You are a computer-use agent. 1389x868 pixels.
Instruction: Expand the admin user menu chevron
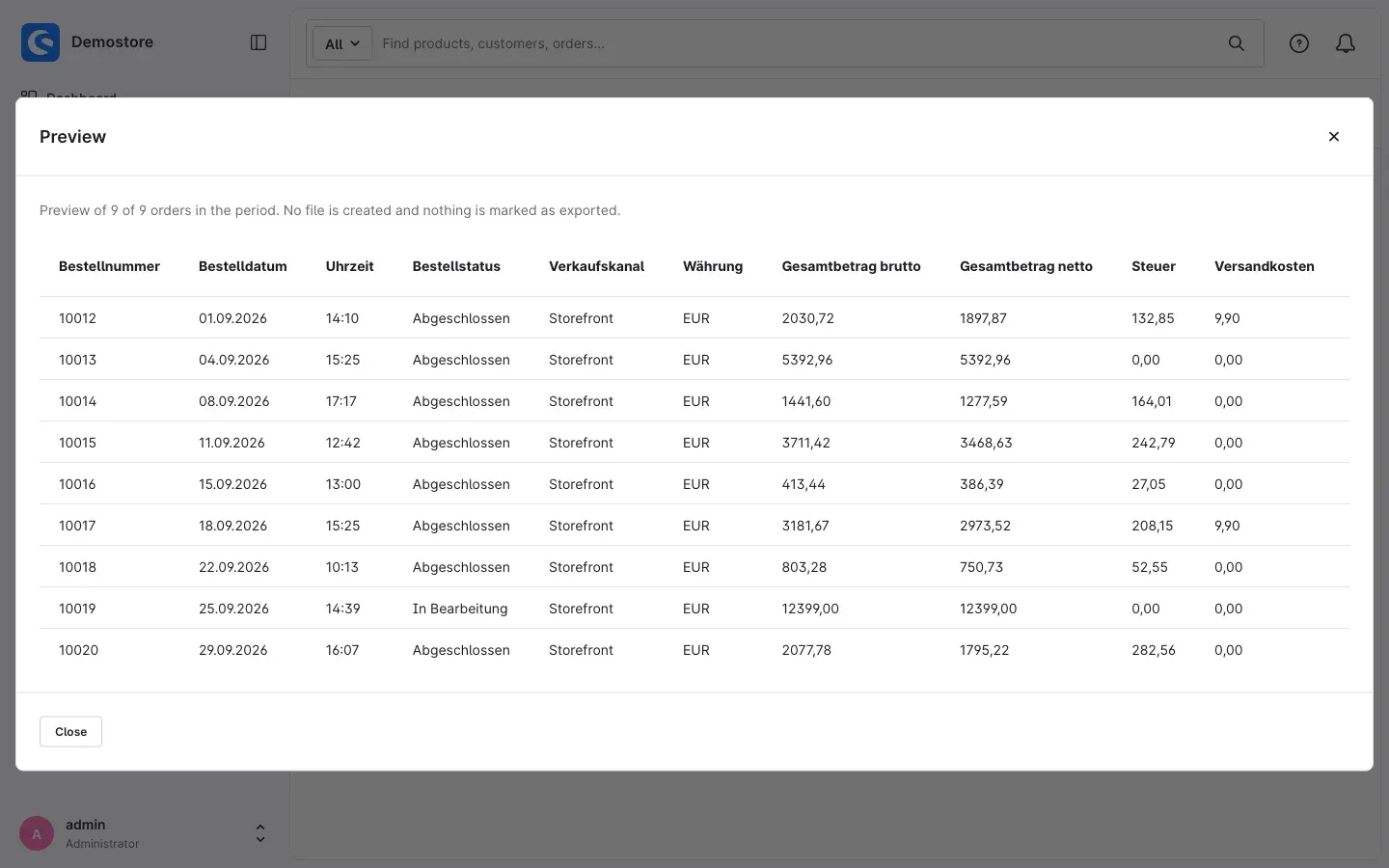click(x=260, y=833)
